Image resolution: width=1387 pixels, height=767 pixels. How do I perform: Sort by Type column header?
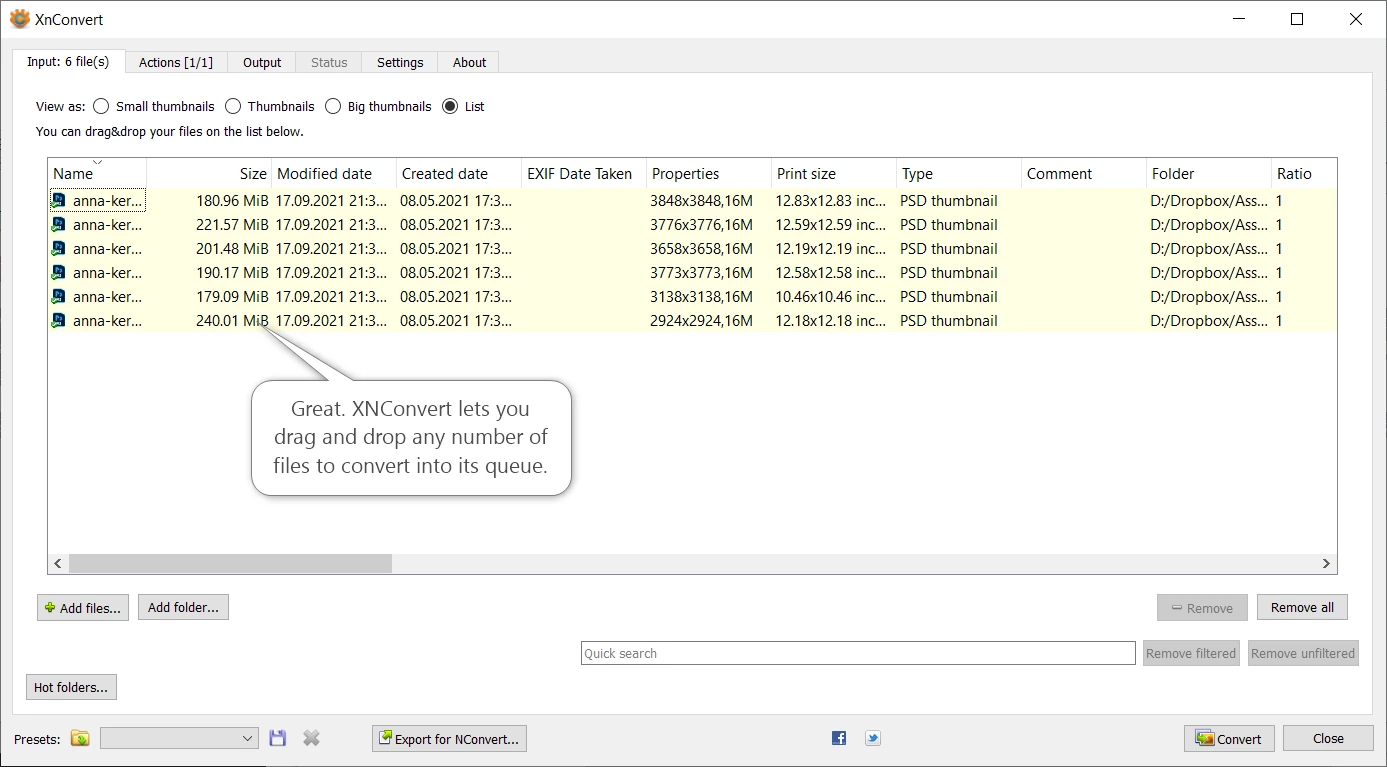coord(959,173)
